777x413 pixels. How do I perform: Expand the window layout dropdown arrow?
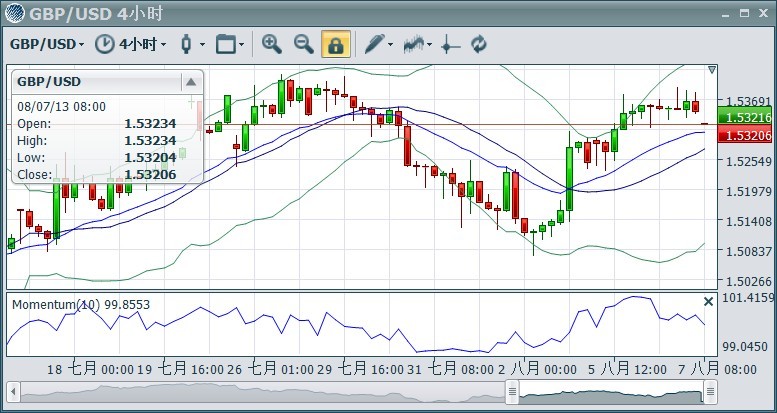point(241,45)
